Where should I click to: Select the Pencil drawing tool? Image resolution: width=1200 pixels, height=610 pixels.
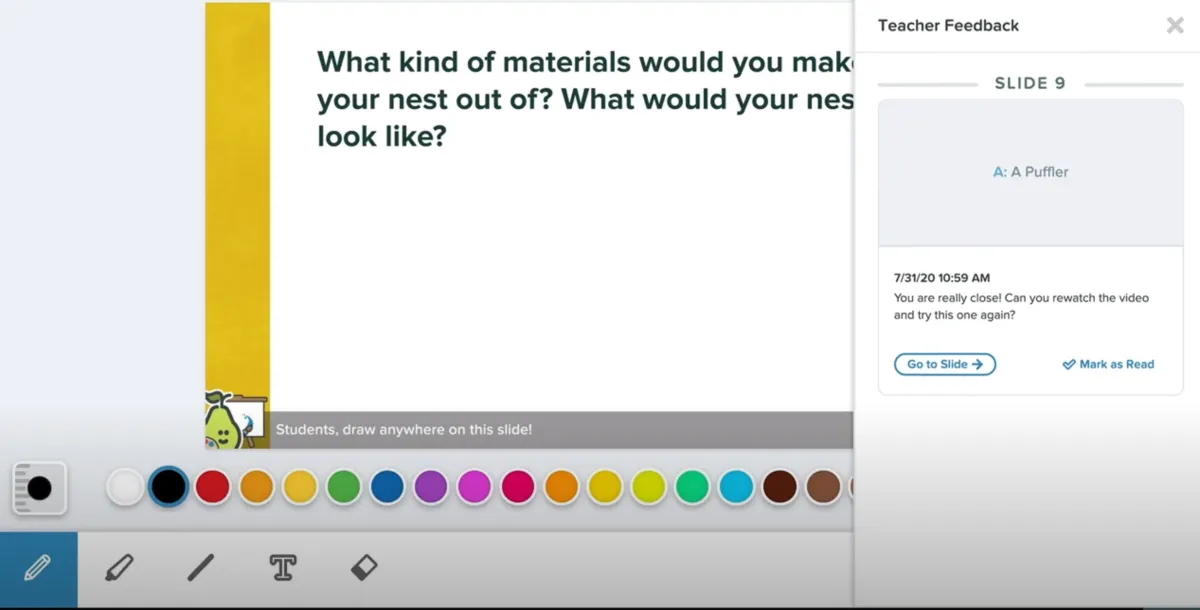[38, 569]
